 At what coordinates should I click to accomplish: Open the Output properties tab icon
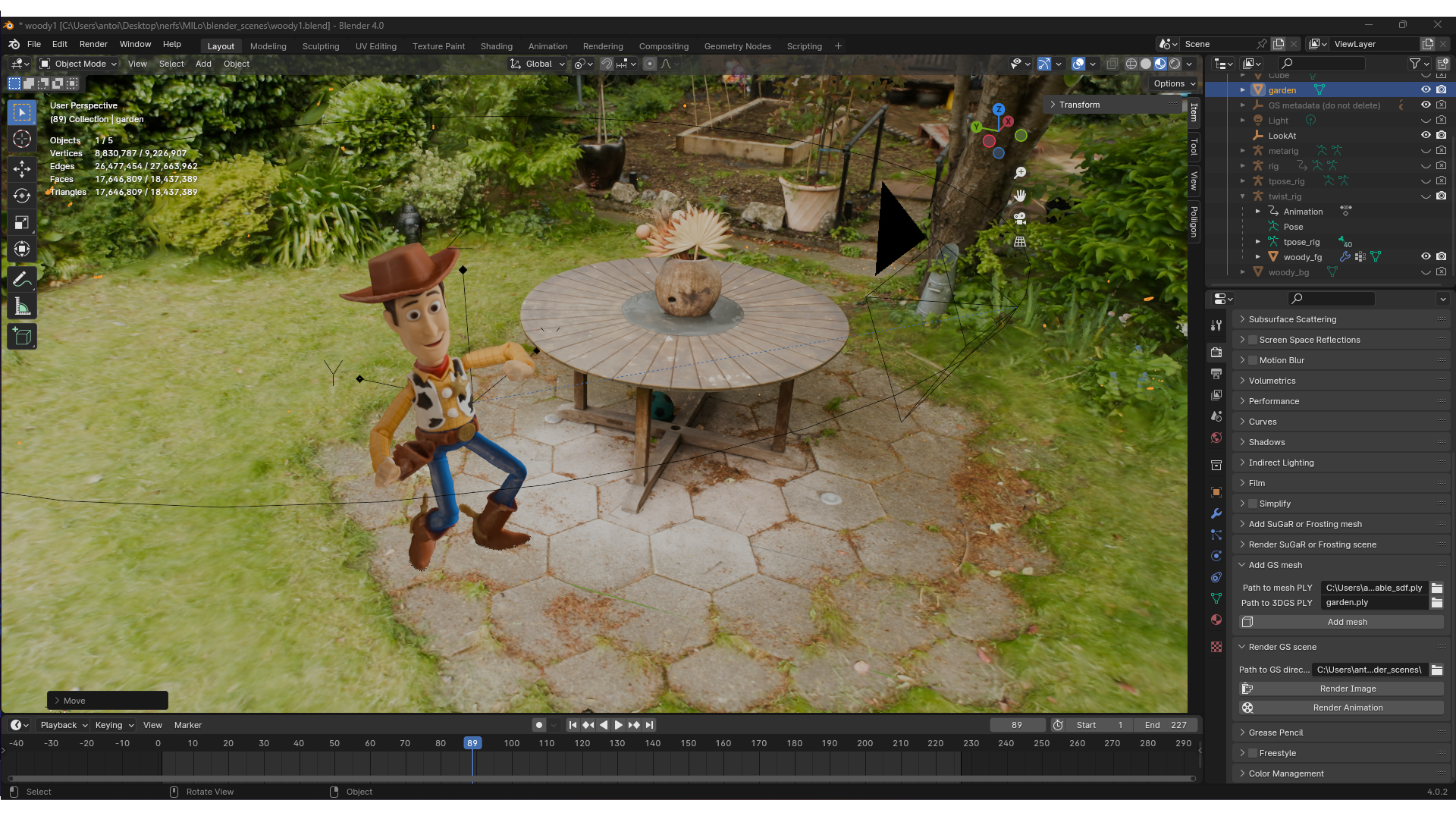pos(1216,374)
